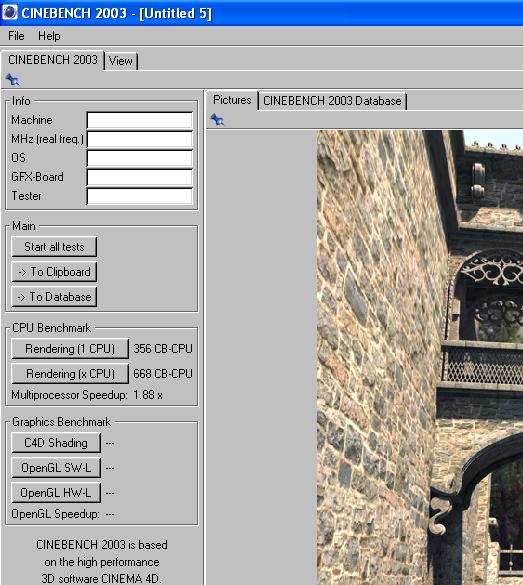Select the CINEBENCH 2003 tab

[53, 60]
